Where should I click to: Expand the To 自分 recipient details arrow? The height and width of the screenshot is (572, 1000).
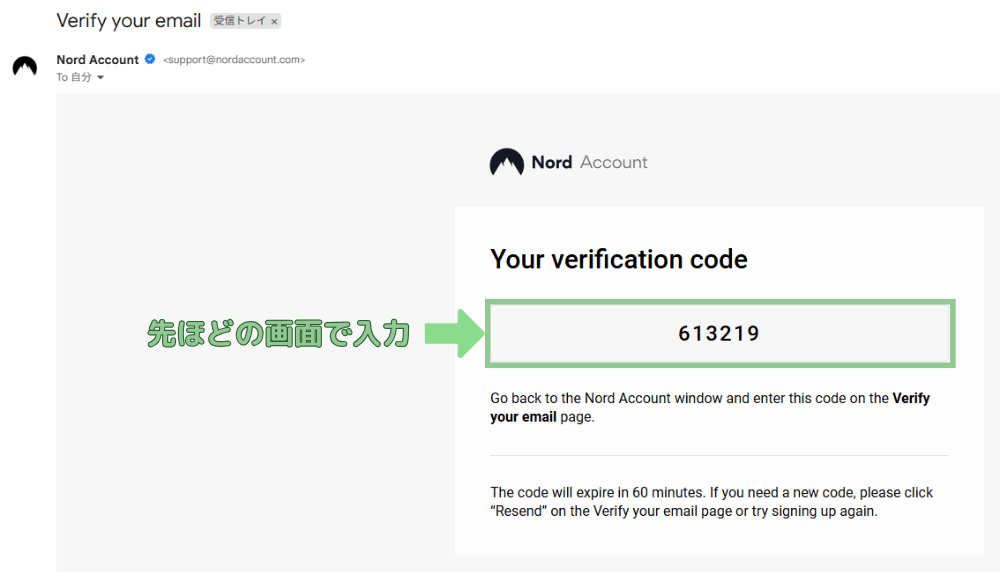100,78
